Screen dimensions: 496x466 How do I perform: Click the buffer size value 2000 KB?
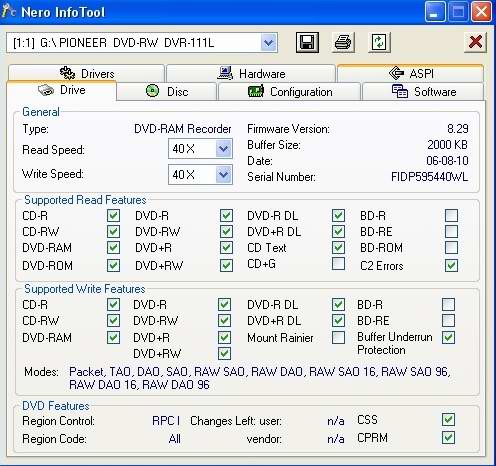click(447, 145)
